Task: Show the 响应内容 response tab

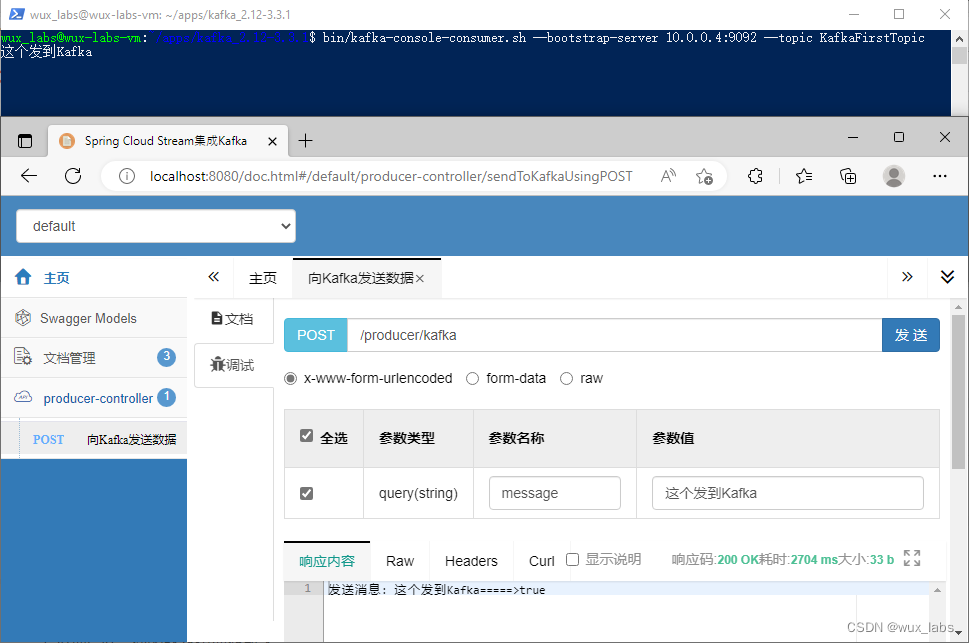Action: (327, 561)
